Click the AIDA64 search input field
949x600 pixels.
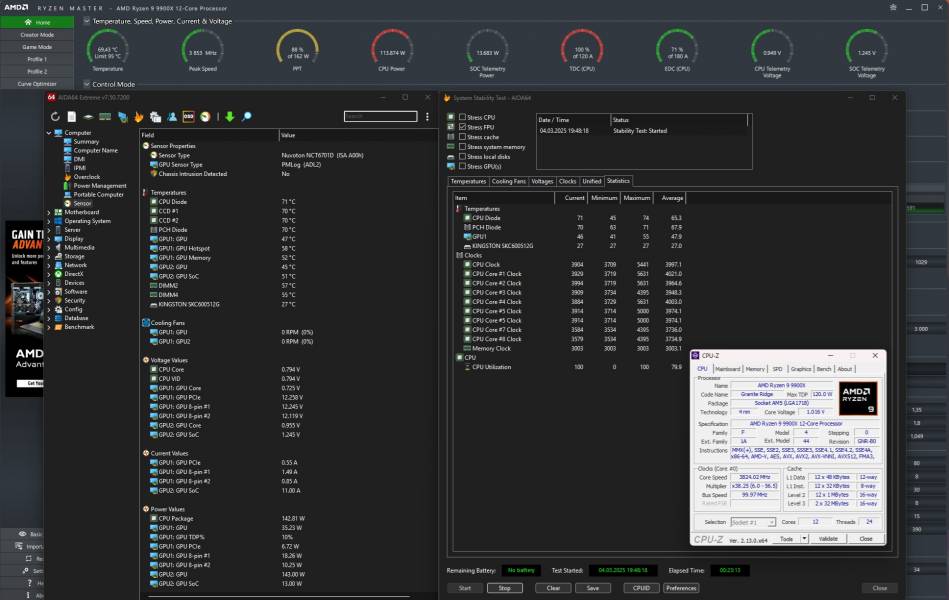(x=380, y=116)
